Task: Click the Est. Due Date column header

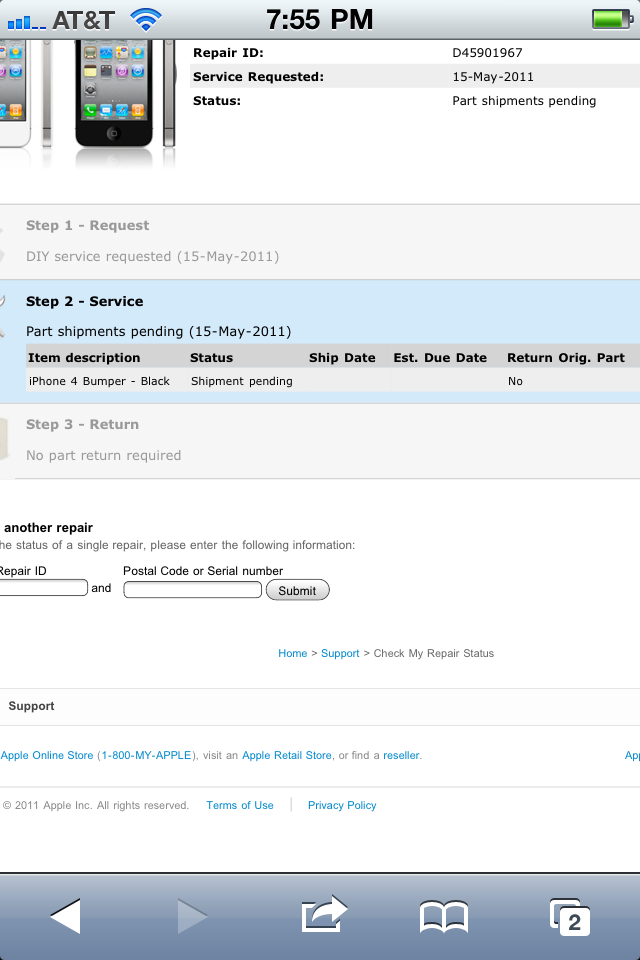Action: click(440, 358)
